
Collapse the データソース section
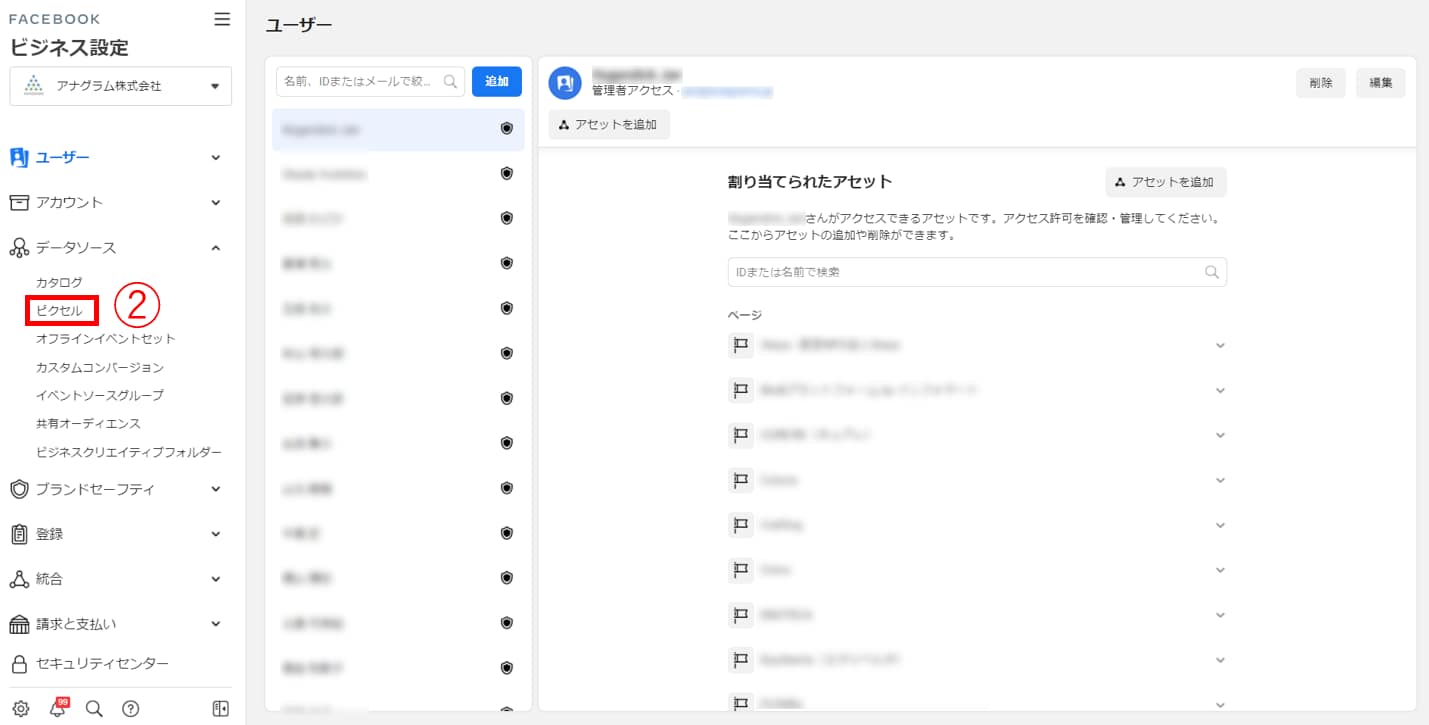click(x=216, y=248)
